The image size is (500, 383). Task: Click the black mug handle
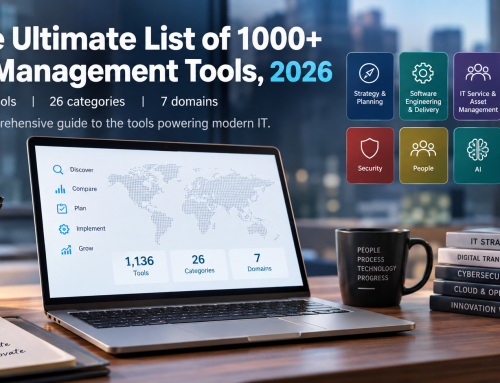[x=420, y=265]
